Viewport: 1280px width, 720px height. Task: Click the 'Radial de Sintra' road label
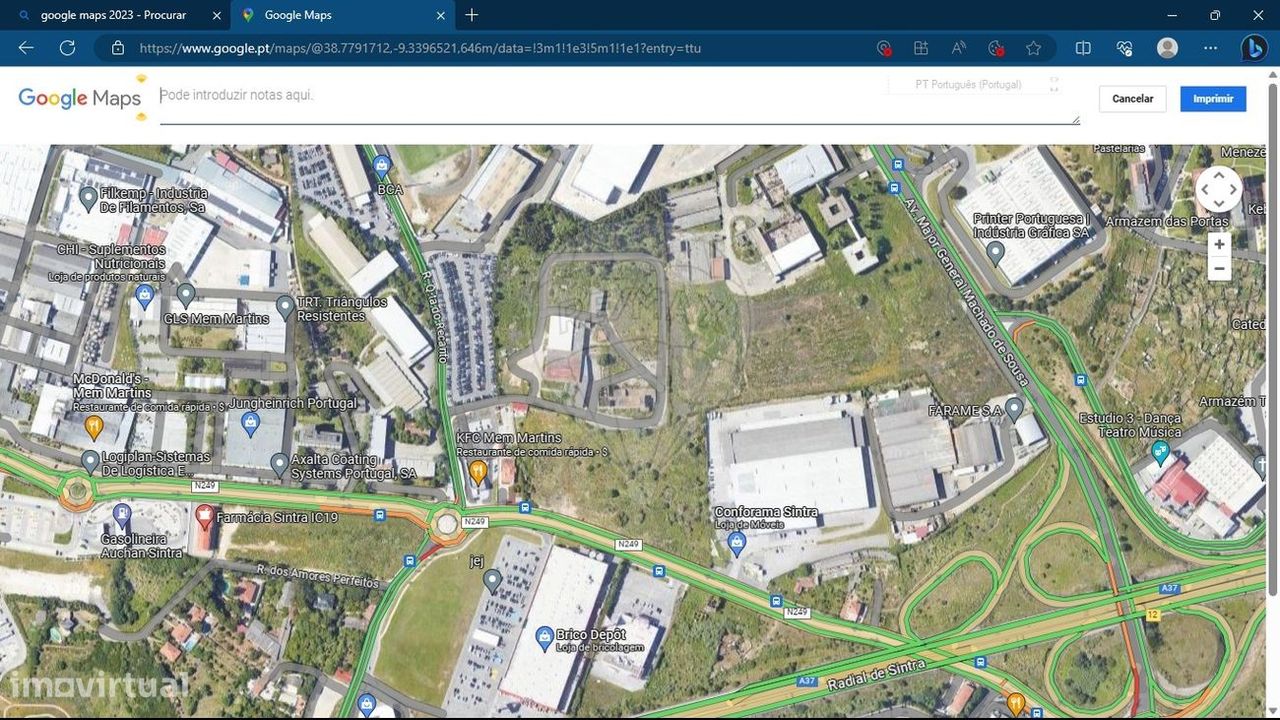[x=877, y=674]
